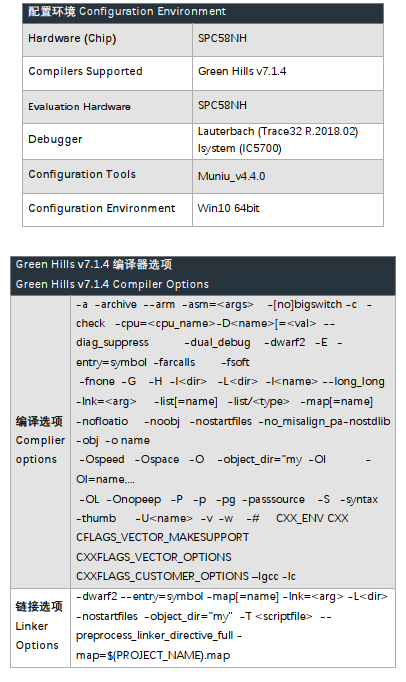Select the Compilers Supported row label
406x682 pixels.
(85, 71)
